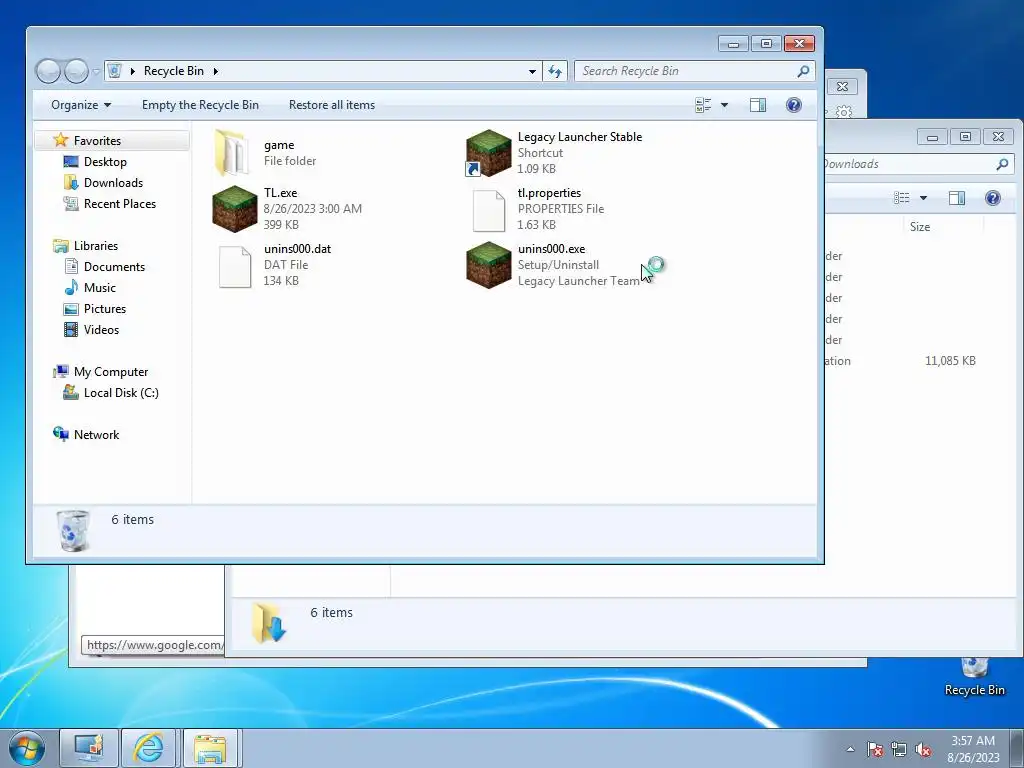Image resolution: width=1024 pixels, height=768 pixels.
Task: Expand the Recycle Bin breadcrumb arrow
Action: [x=216, y=71]
